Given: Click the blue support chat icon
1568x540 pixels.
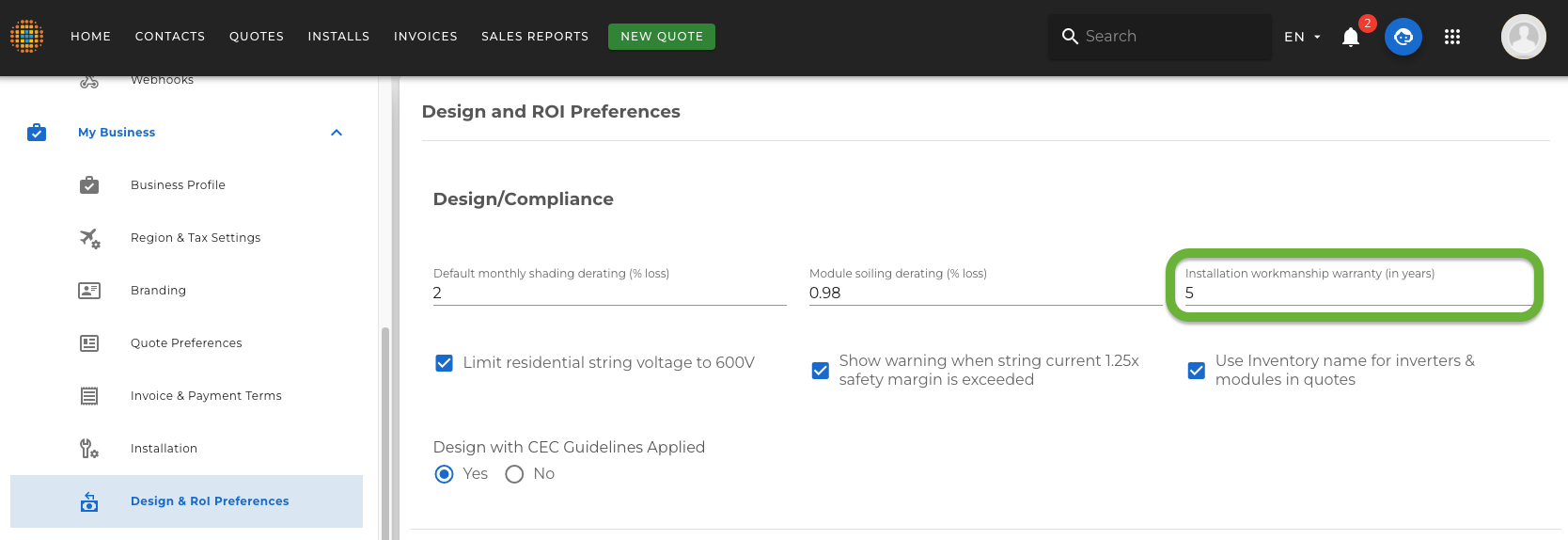Looking at the screenshot, I should 1403,37.
